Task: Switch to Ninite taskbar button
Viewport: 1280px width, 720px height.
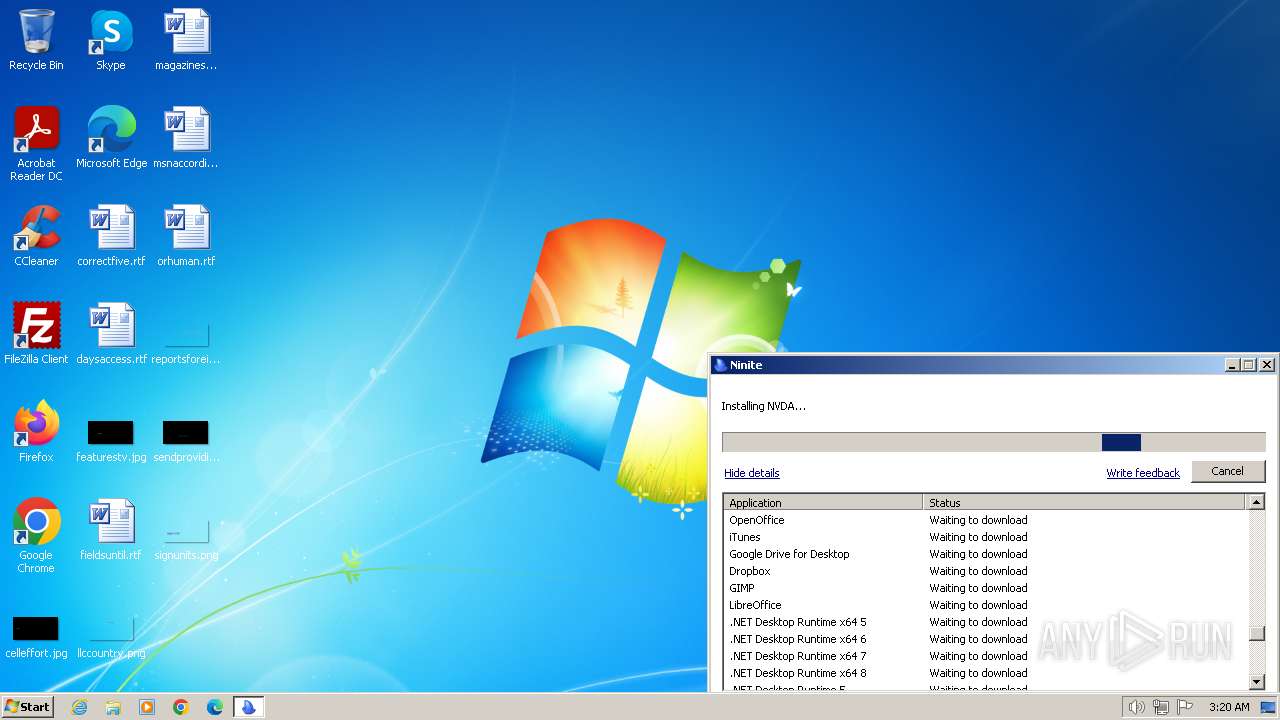Action: coord(248,707)
